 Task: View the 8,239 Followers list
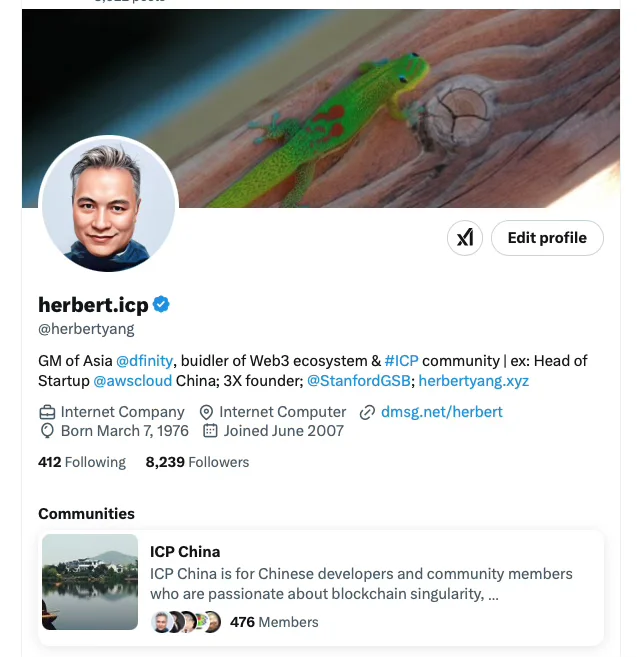tap(197, 462)
